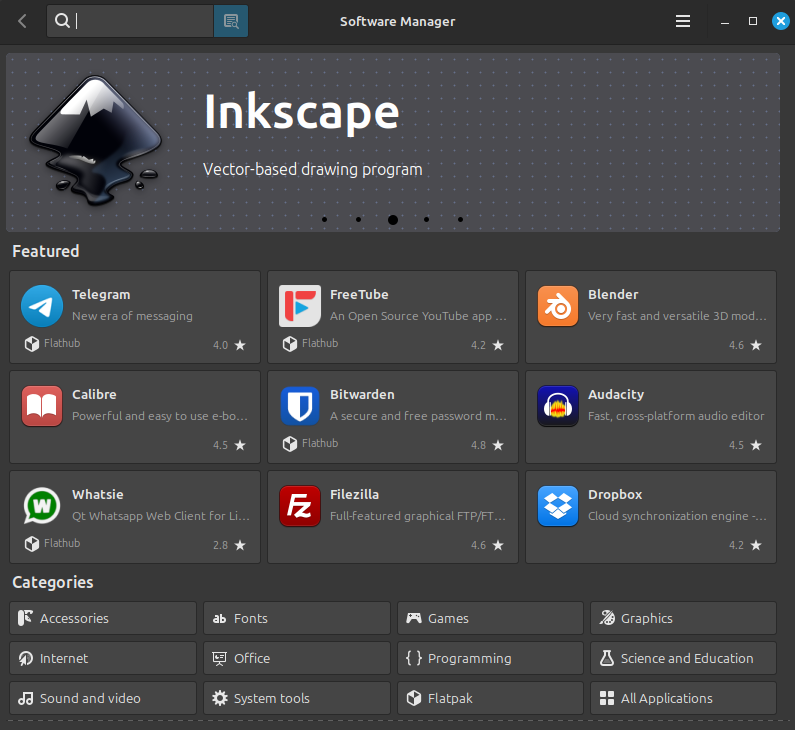Toggle search in descriptions button
This screenshot has height=730, width=795.
(231, 21)
